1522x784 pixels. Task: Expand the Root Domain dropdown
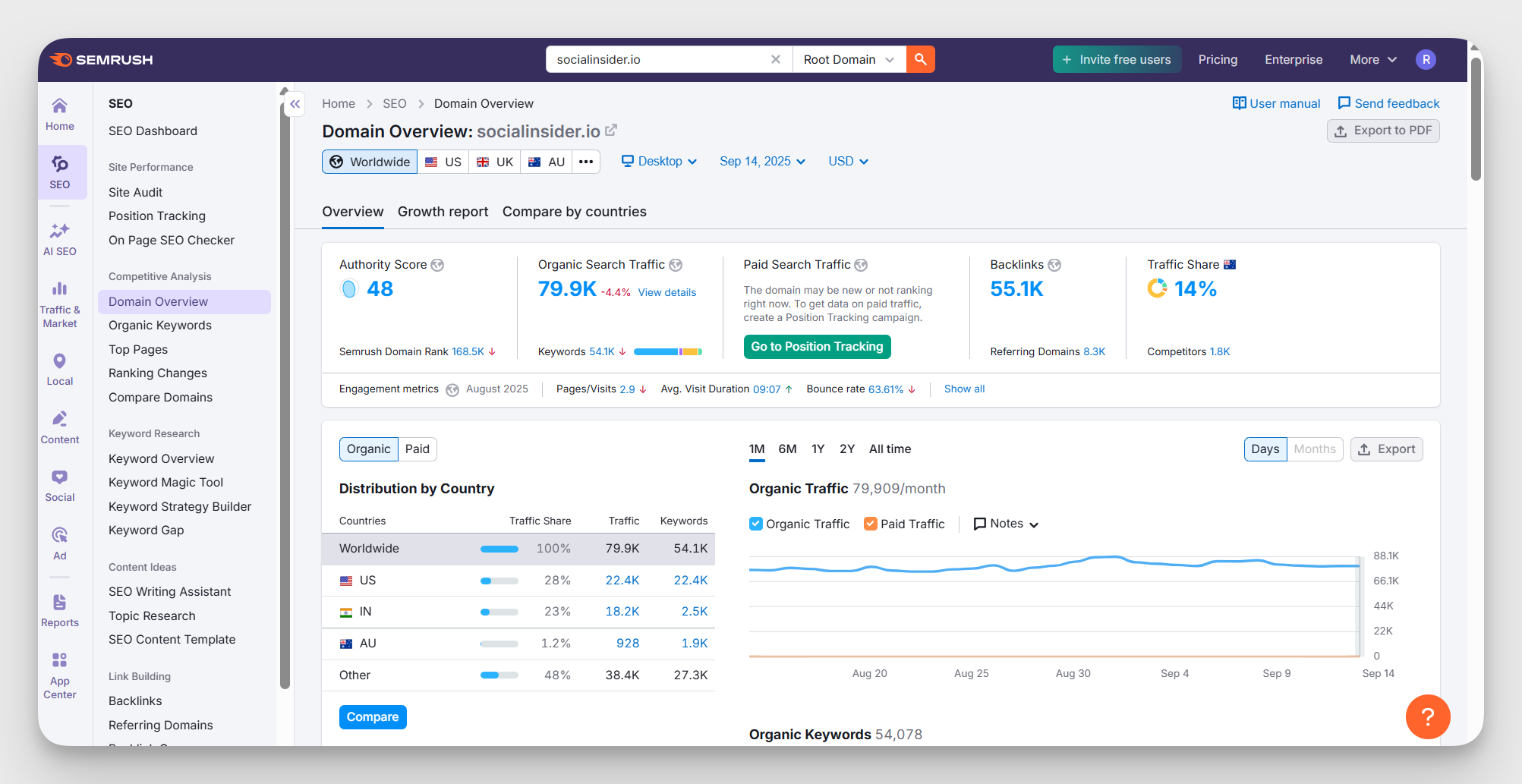click(x=849, y=59)
